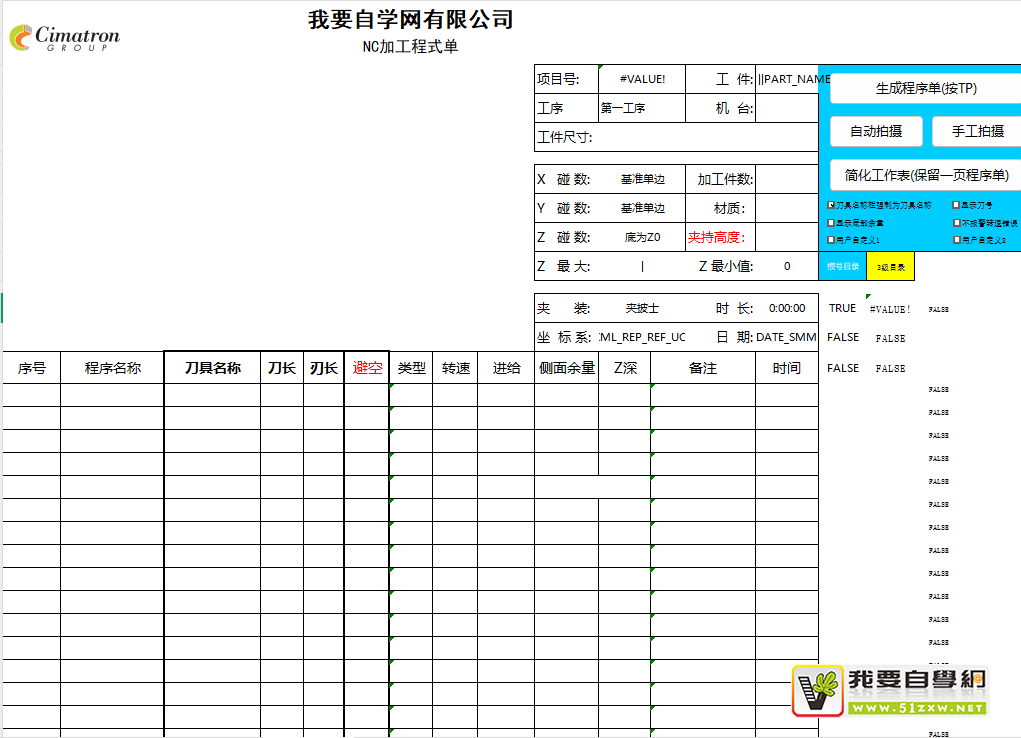Screen dimensions: 1021x738
Task: Check the 用户自定义2 checkbox
Action: tap(957, 240)
